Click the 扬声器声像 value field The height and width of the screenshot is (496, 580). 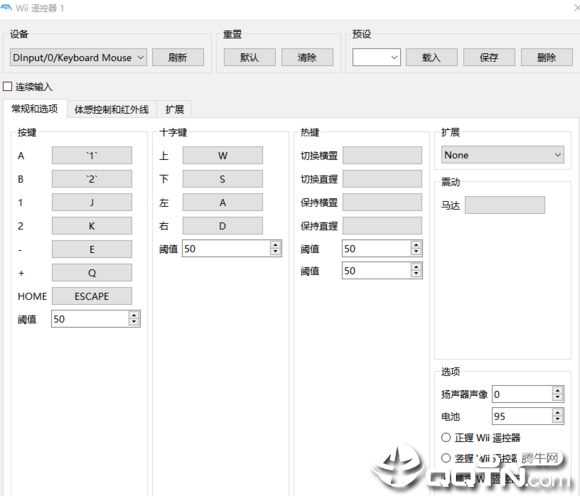click(x=522, y=394)
